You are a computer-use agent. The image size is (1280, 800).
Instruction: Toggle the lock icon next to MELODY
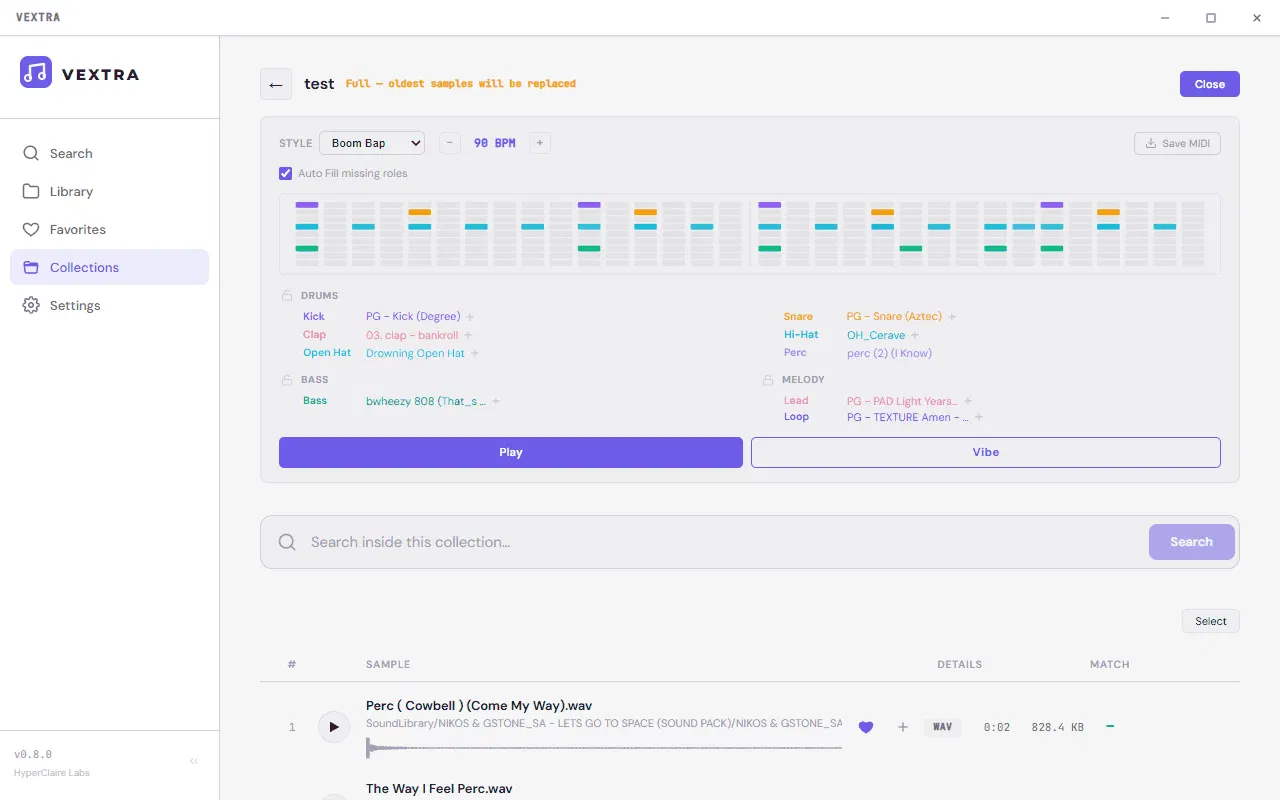click(768, 380)
